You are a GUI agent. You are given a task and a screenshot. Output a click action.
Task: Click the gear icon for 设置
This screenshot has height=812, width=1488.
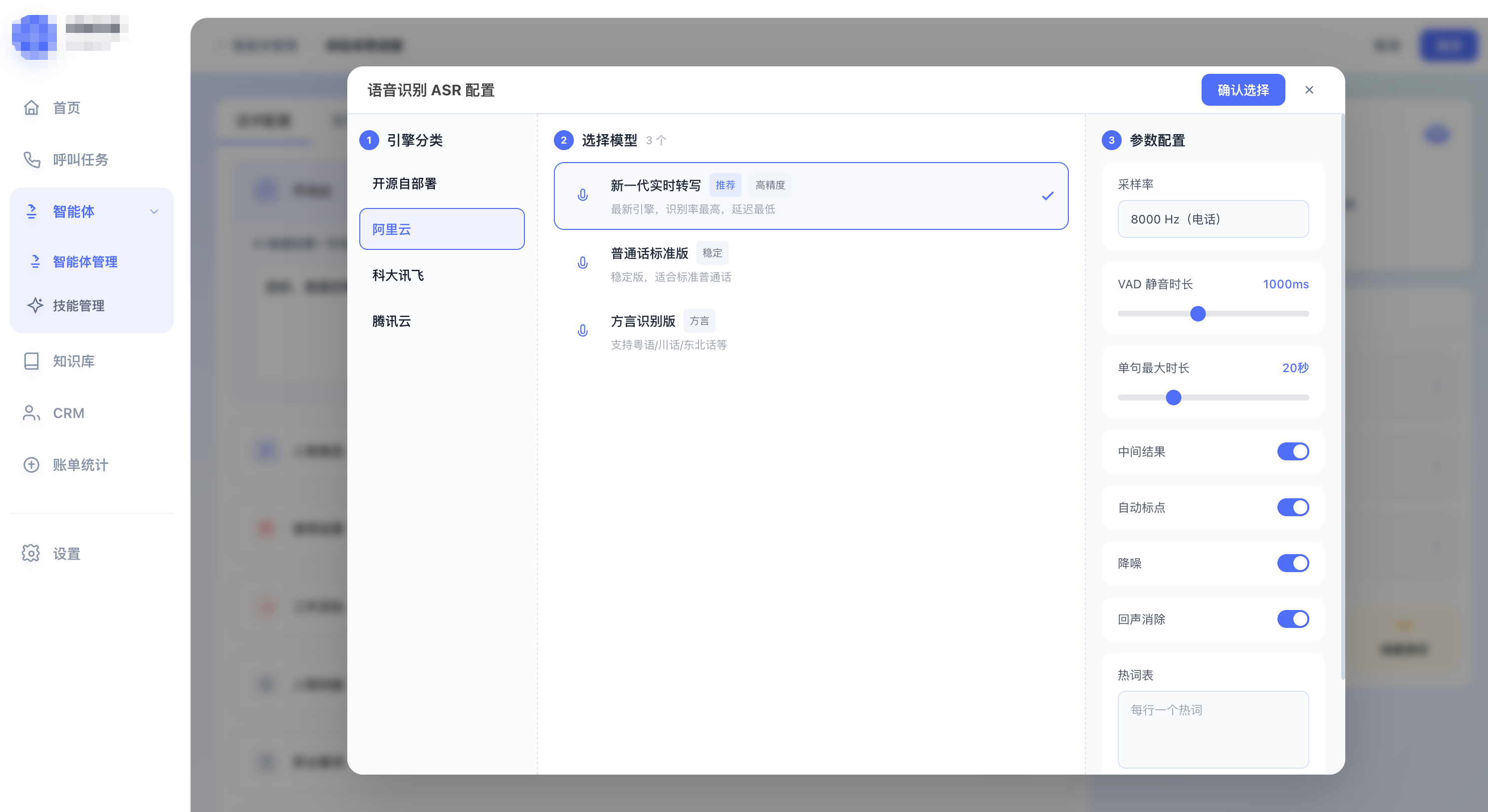click(31, 553)
